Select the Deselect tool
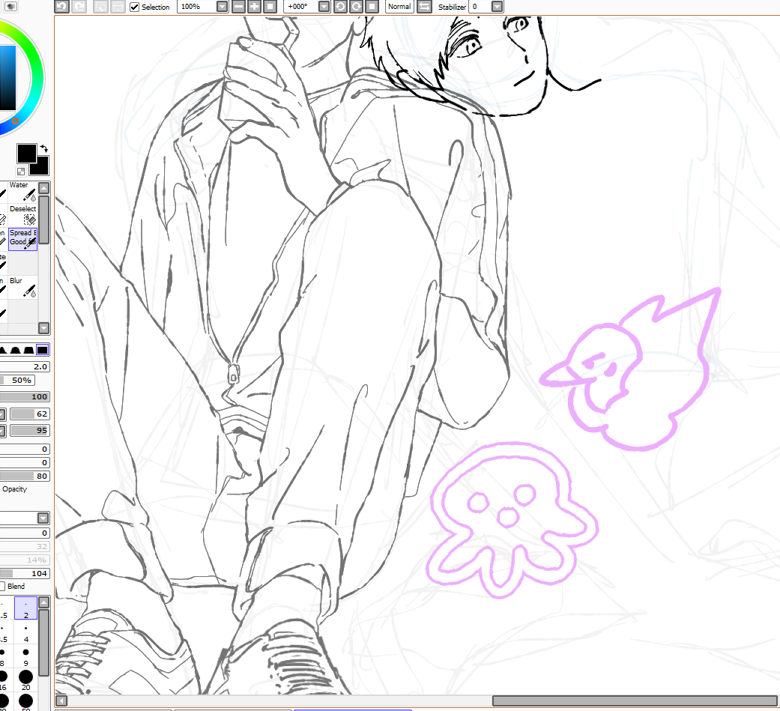Viewport: 780px width, 711px height. tap(23, 216)
